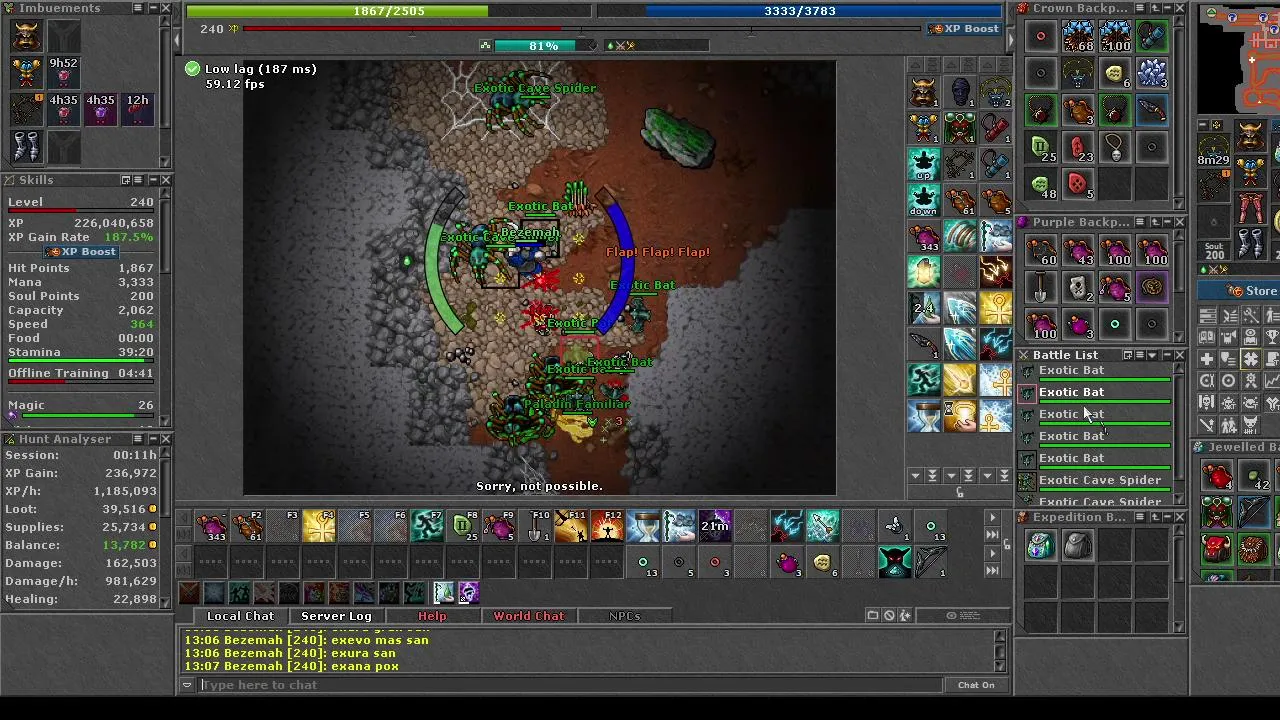Screen dimensions: 1280x720
Task: Use the F8 green rune with 25 charges
Action: (x=463, y=526)
